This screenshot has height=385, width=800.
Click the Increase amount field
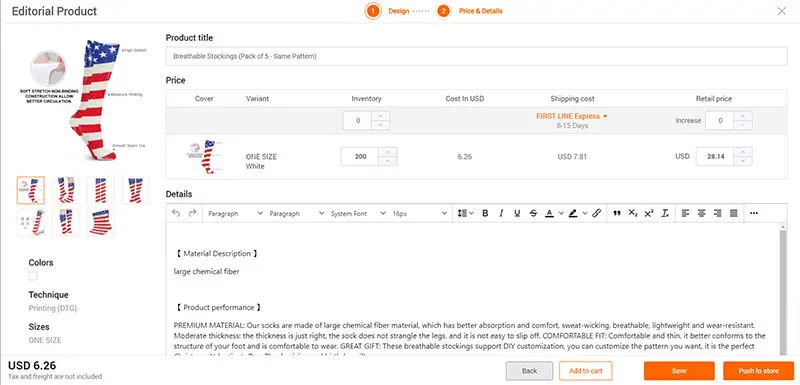pos(720,121)
